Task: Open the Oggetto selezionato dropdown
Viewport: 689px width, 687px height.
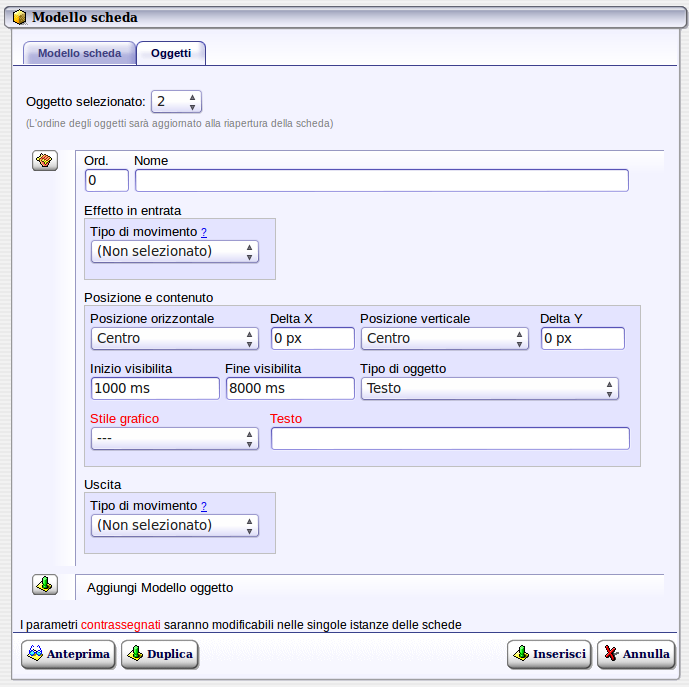Action: click(x=176, y=101)
